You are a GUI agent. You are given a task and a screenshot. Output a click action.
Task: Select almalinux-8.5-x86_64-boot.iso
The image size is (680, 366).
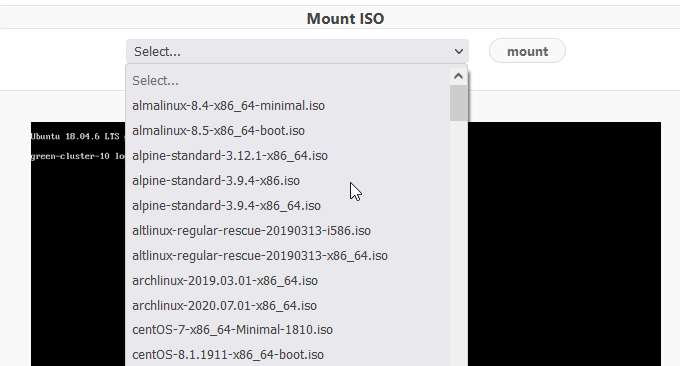pyautogui.click(x=288, y=131)
